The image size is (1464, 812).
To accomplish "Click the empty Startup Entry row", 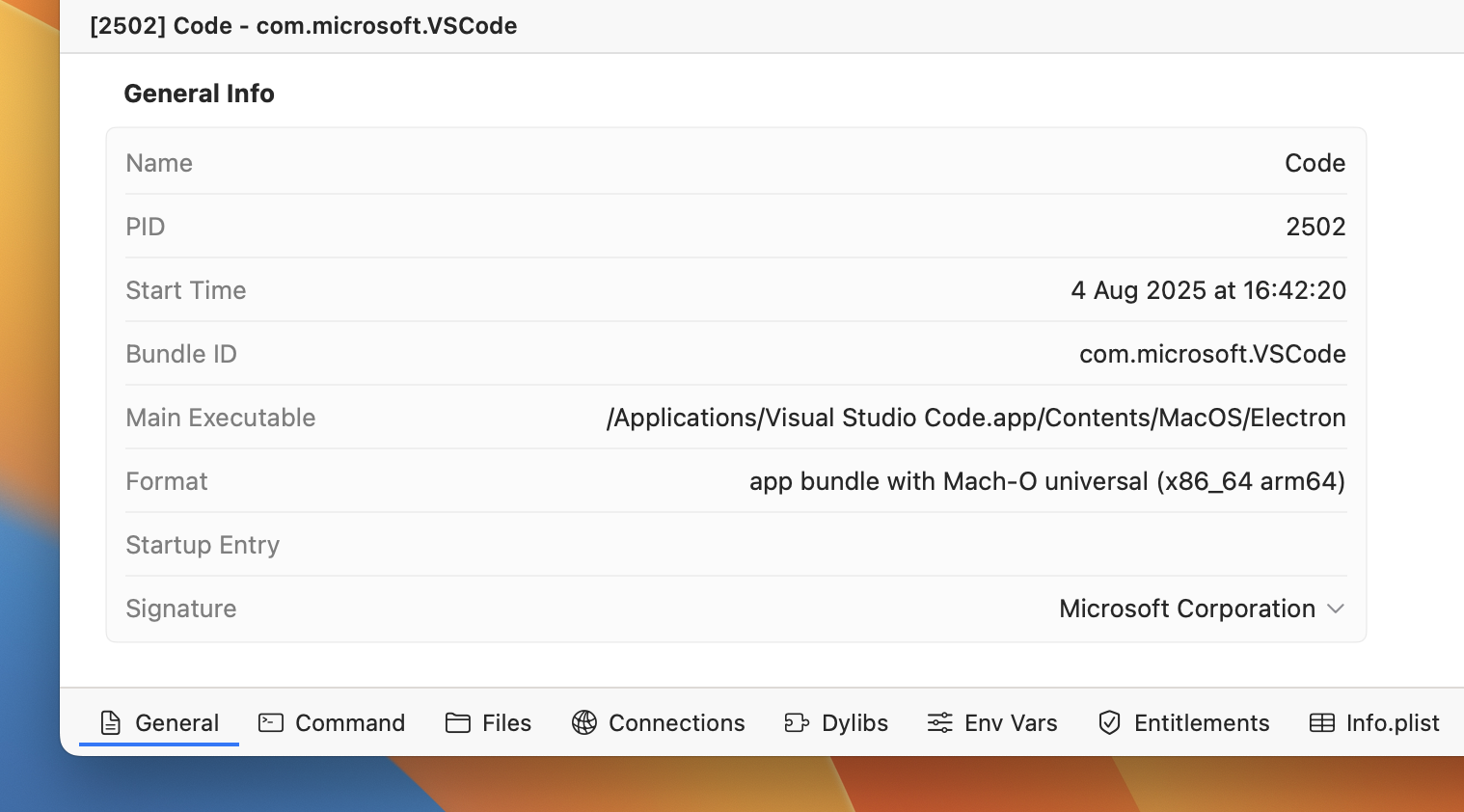I will (735, 545).
